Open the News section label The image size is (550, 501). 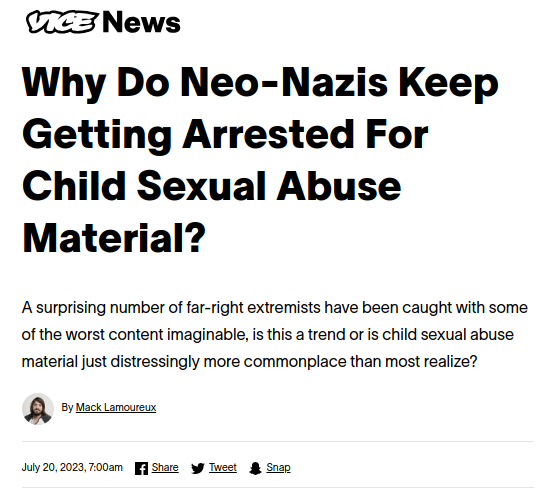tap(141, 22)
